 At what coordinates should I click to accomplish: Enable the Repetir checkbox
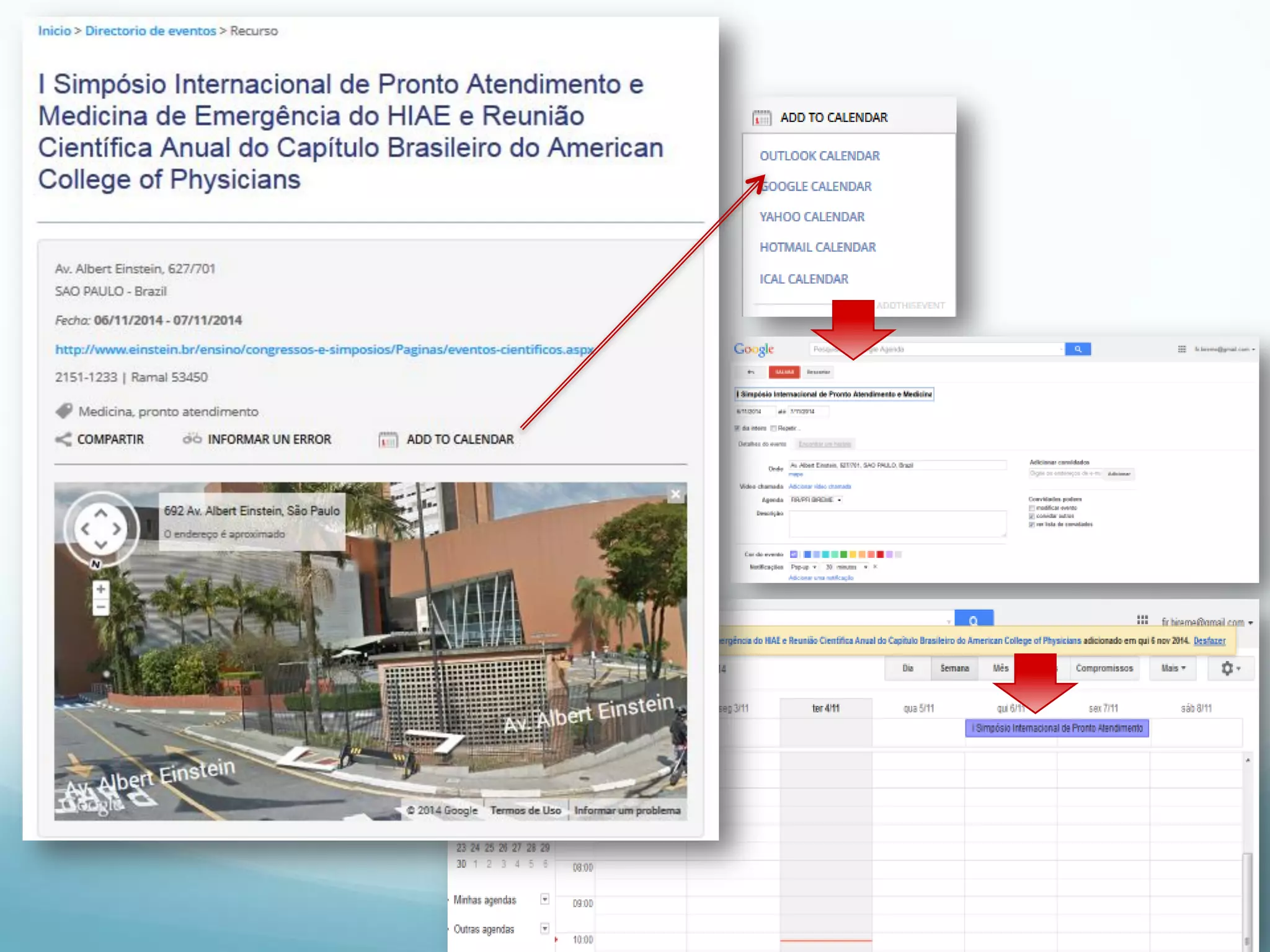click(773, 428)
